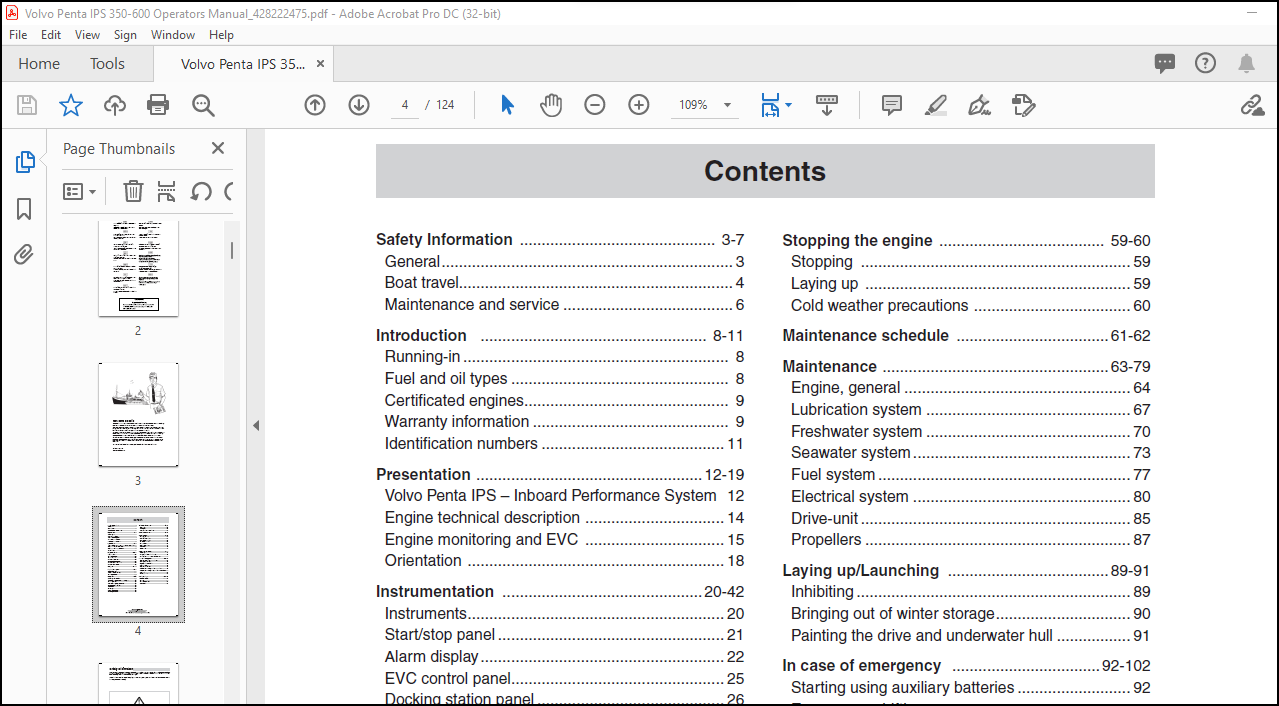Select page 3 thumbnail
Image resolution: width=1279 pixels, height=706 pixels.
coord(138,415)
